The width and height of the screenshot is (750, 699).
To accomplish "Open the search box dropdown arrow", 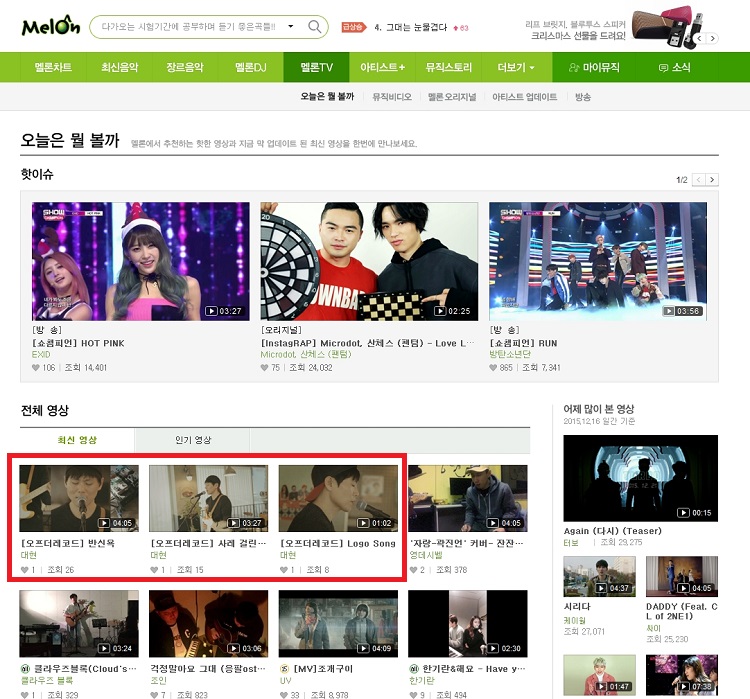I will pyautogui.click(x=290, y=26).
